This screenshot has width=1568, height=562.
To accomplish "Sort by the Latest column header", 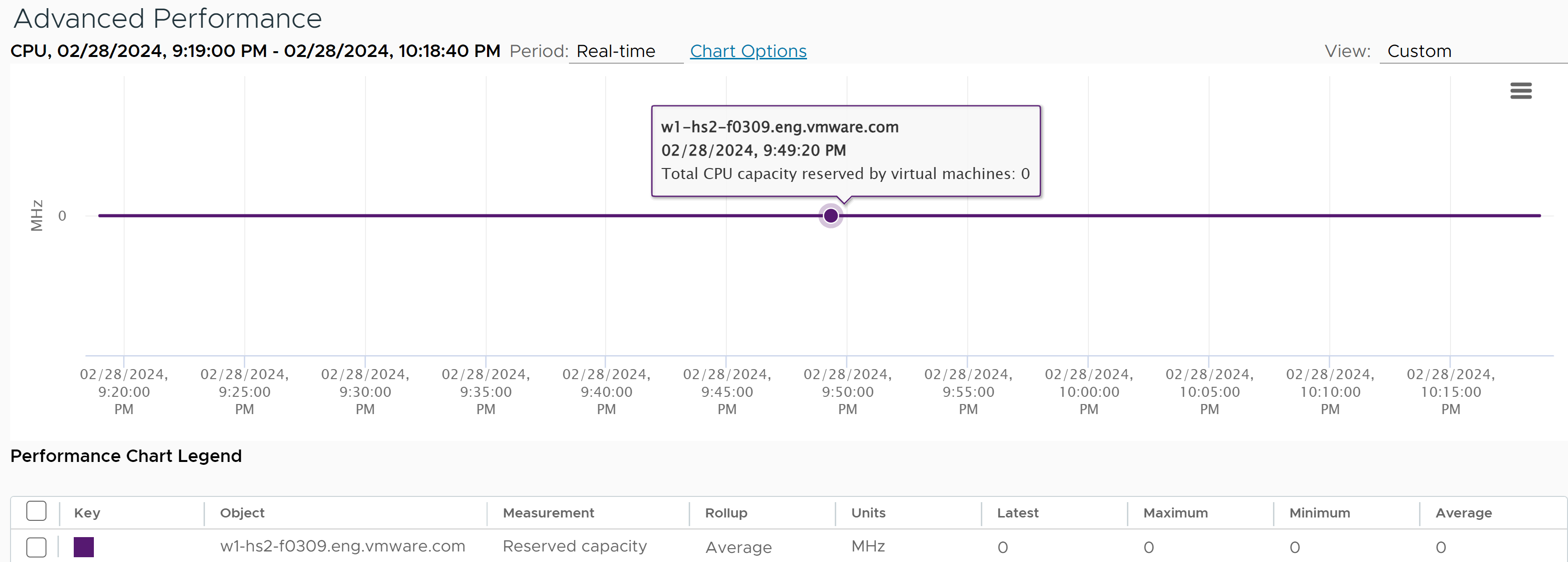I will click(x=1018, y=513).
